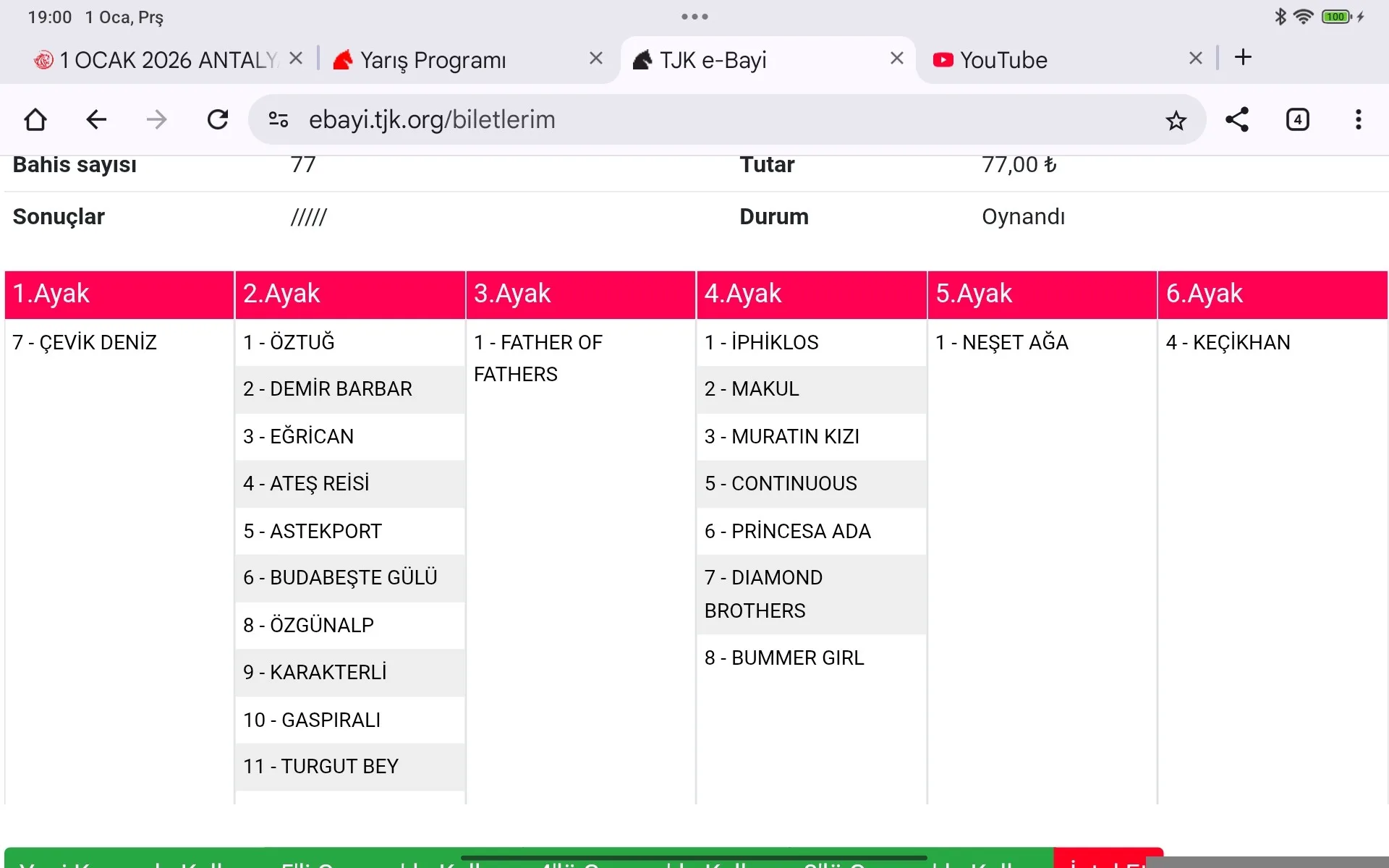This screenshot has height=868, width=1389.
Task: Open the site settings icon in the address bar
Action: (x=279, y=119)
